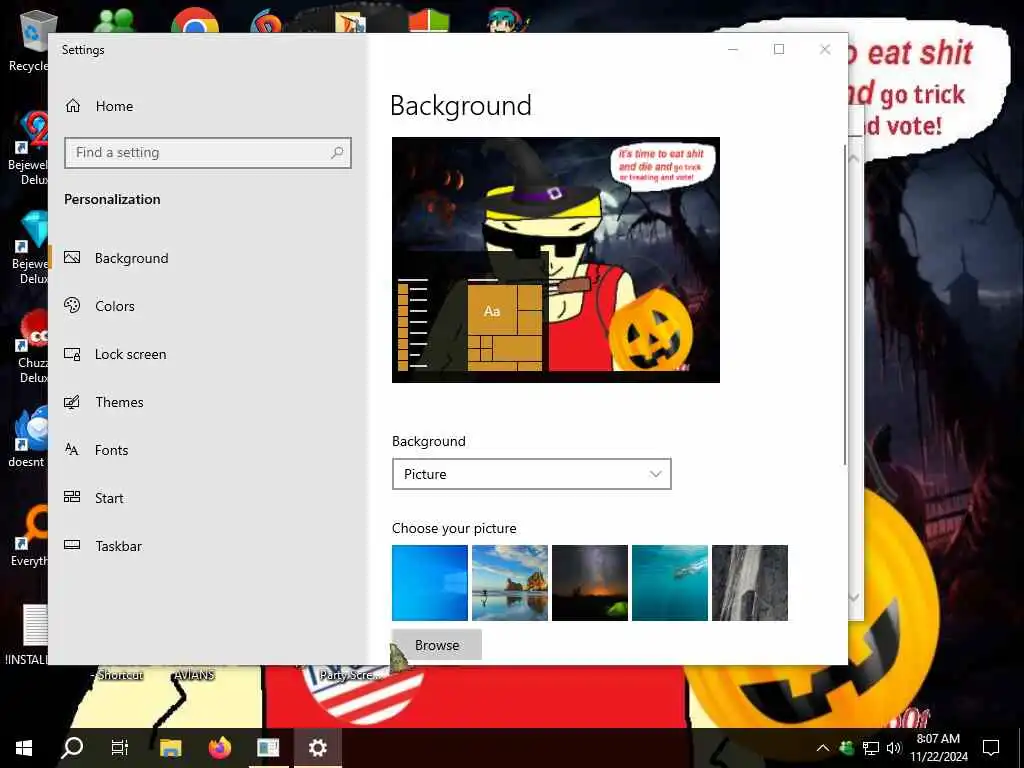Click the Browse button
This screenshot has width=1024, height=768.
(x=437, y=645)
